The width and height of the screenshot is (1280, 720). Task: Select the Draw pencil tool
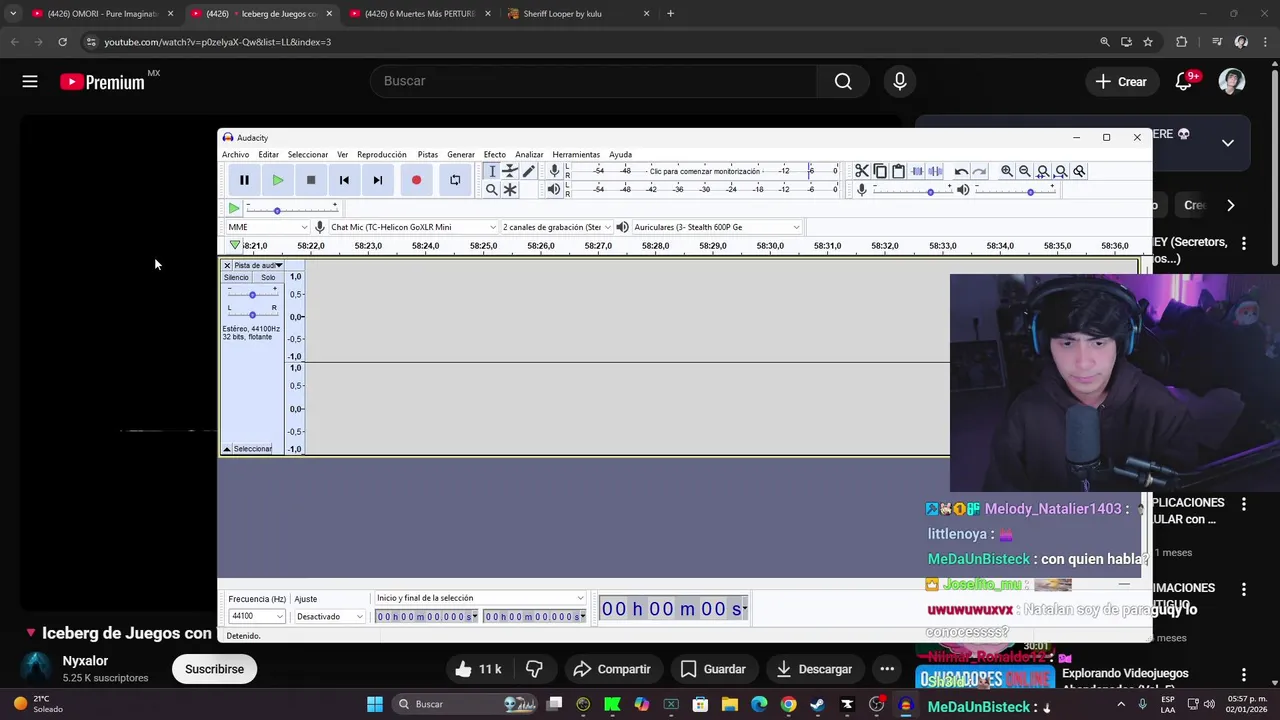tap(529, 171)
